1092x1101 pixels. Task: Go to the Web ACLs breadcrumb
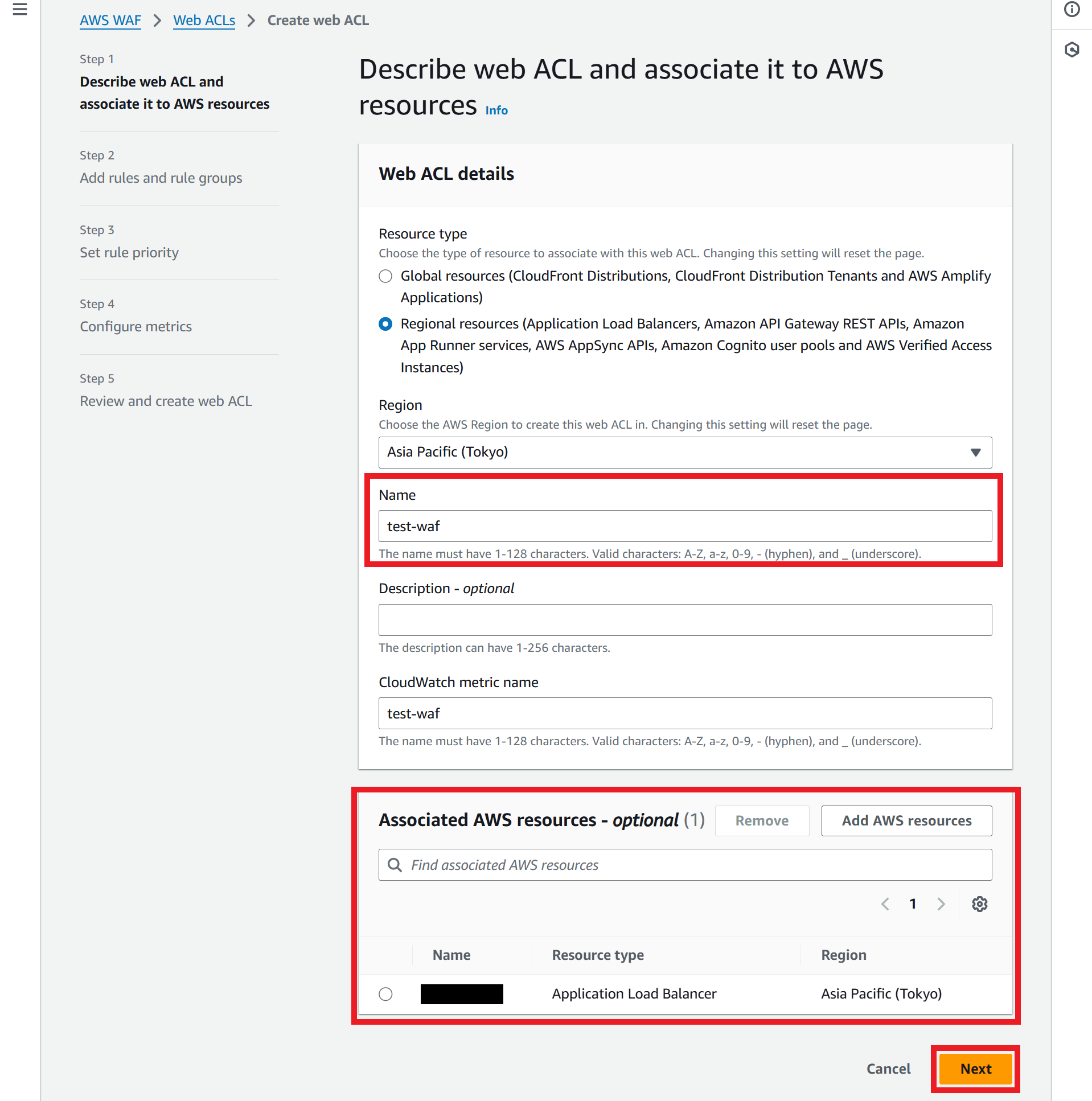coord(204,20)
